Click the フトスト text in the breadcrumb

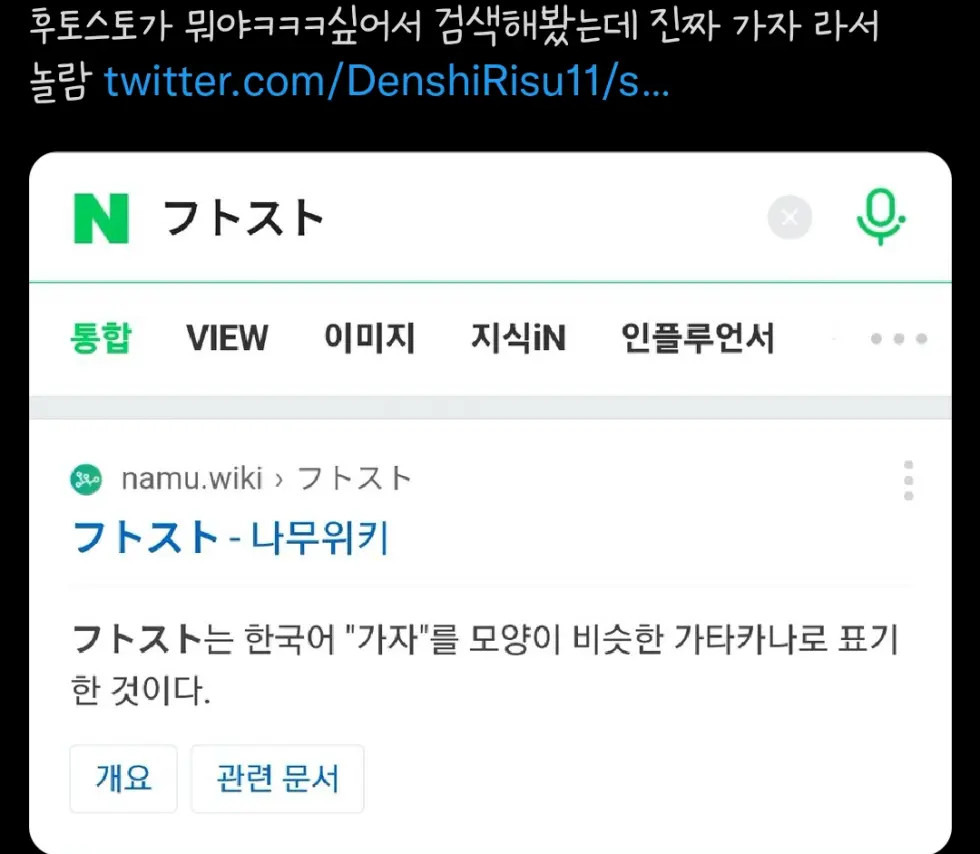tap(354, 479)
